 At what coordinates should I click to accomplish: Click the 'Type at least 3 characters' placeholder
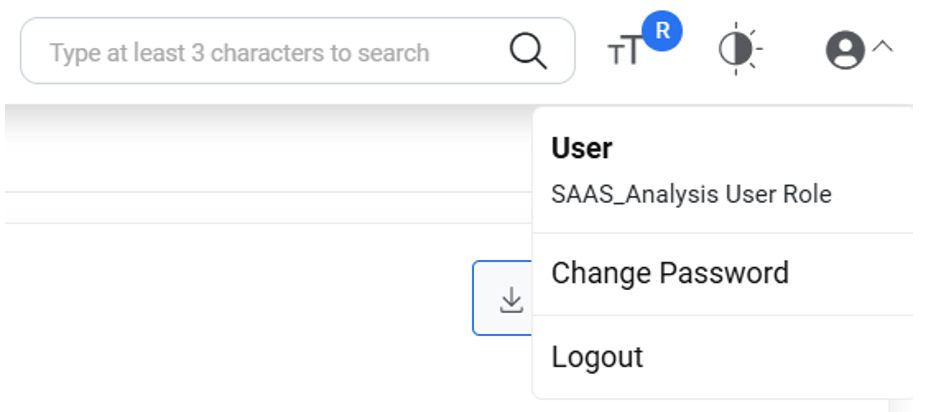click(240, 52)
